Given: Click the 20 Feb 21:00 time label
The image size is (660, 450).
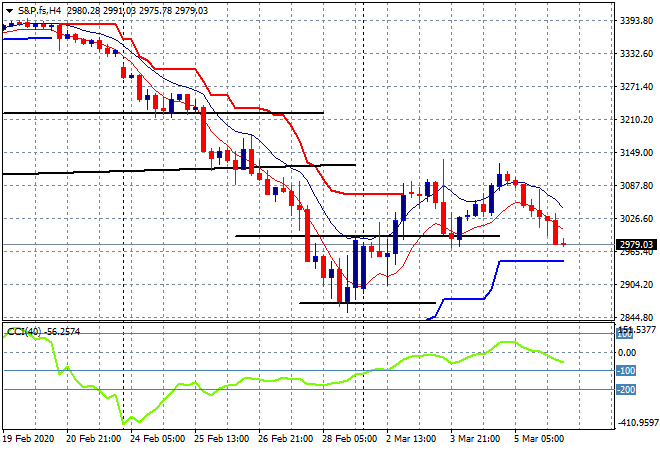Looking at the screenshot, I should coord(93,439).
